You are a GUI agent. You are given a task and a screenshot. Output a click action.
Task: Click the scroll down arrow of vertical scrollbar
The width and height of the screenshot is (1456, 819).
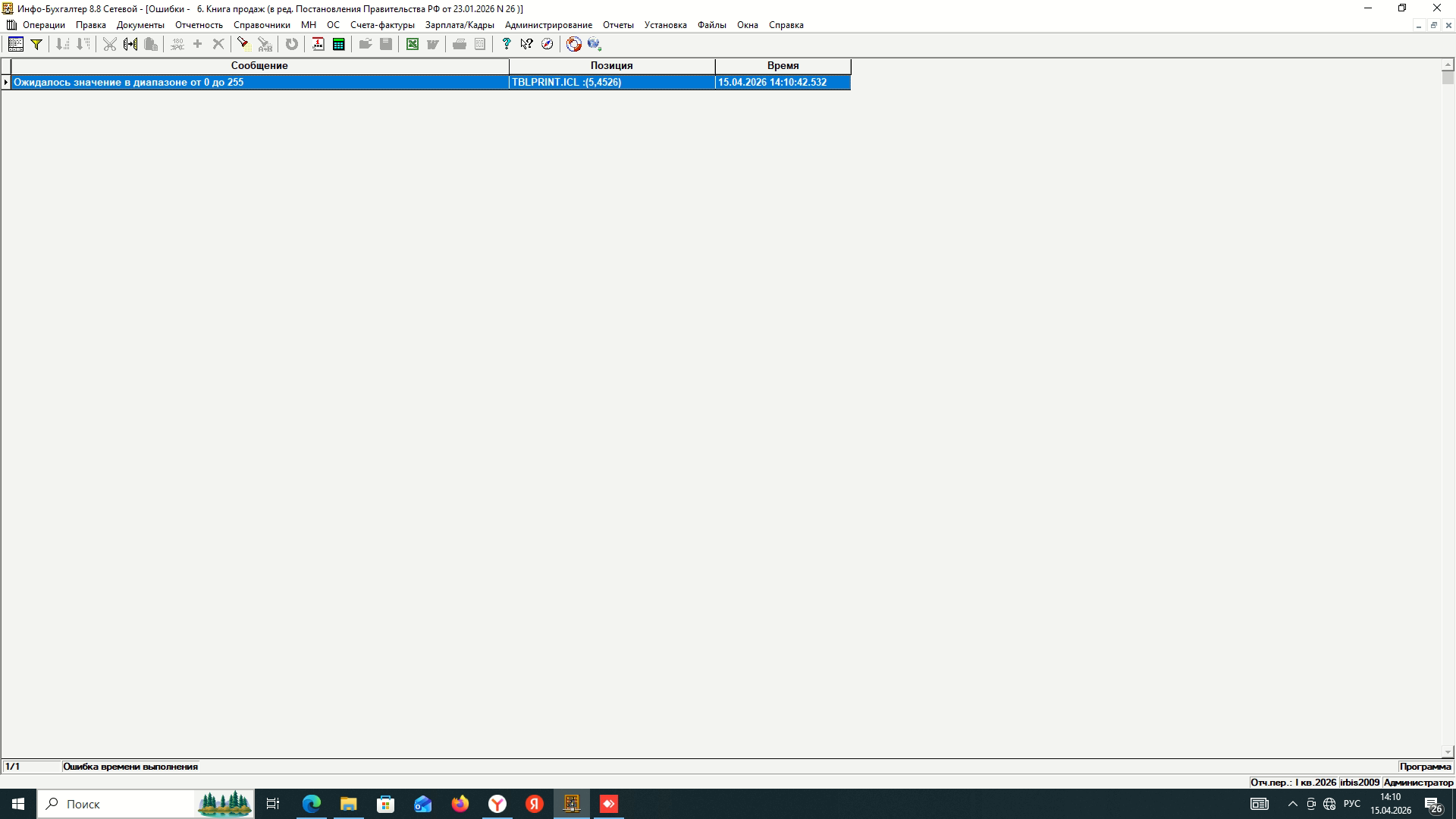tap(1448, 752)
